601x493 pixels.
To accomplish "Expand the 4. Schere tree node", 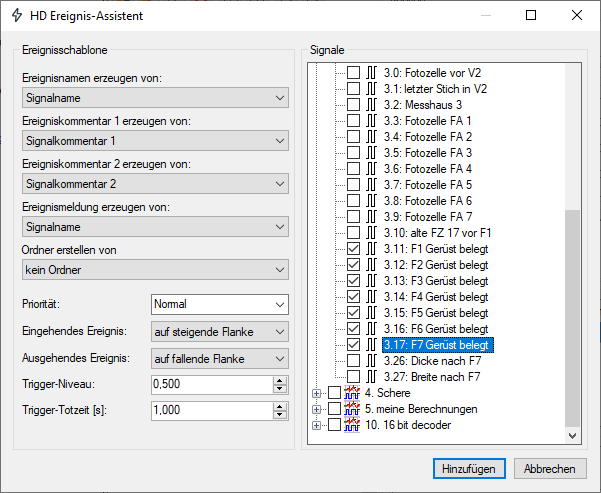I will tap(317, 393).
